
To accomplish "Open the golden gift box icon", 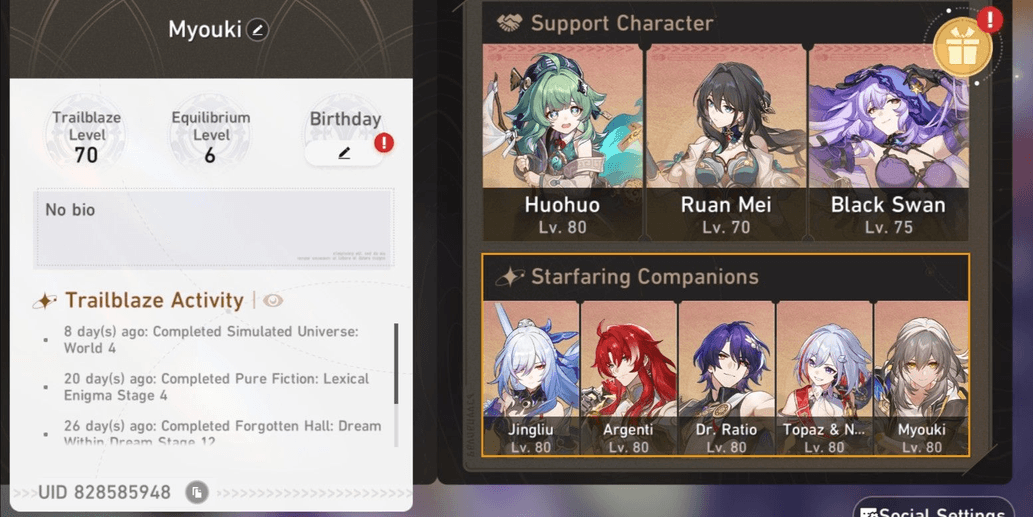I will pos(963,49).
